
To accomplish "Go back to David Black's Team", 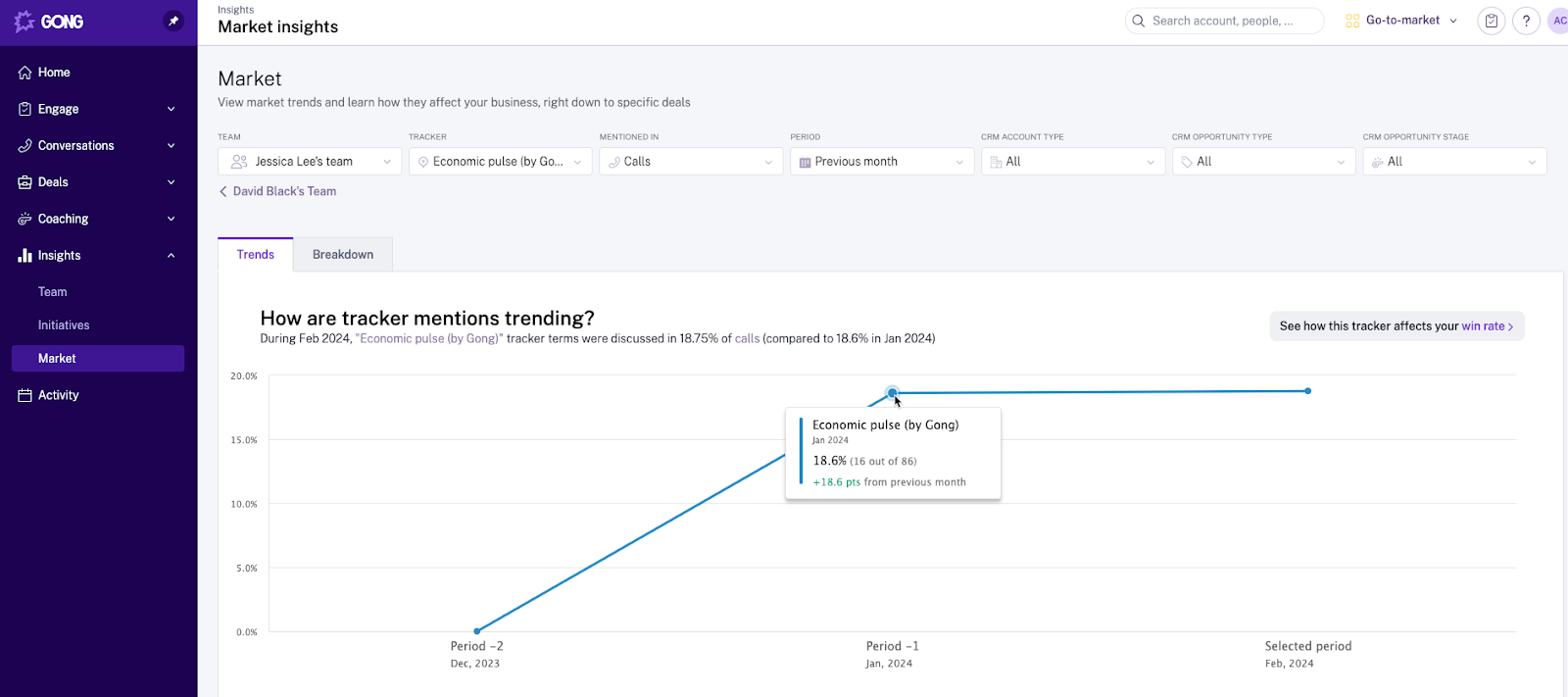I will coord(284,191).
